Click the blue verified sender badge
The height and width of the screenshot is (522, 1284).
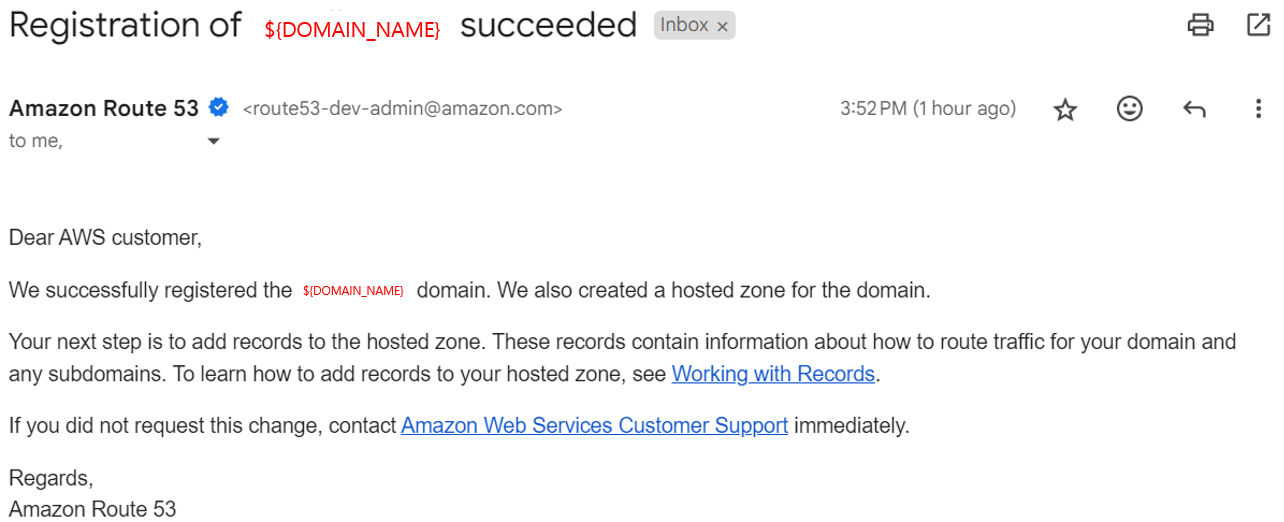click(218, 108)
